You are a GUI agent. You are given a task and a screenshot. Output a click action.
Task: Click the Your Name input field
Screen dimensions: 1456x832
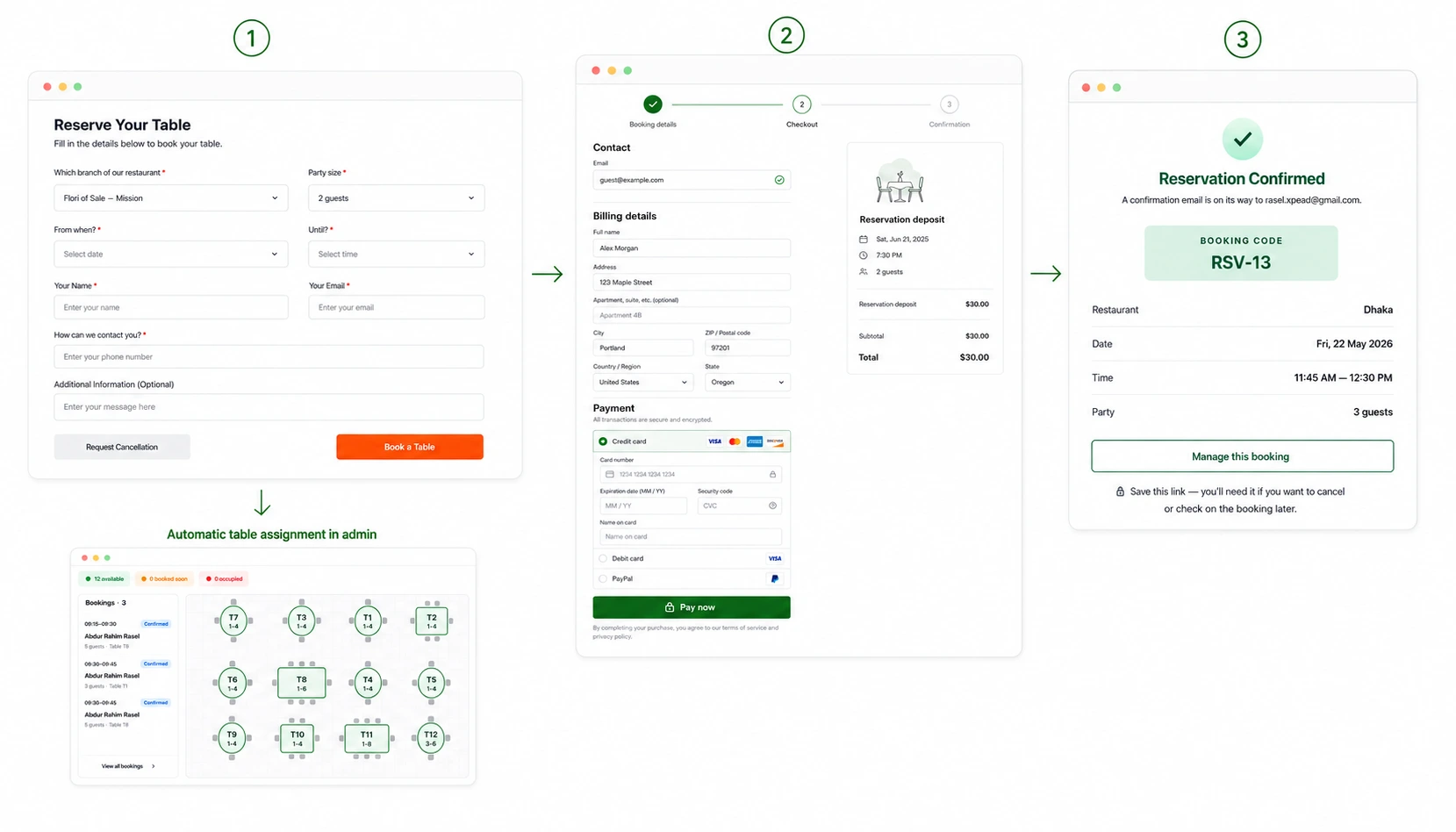pyautogui.click(x=170, y=307)
